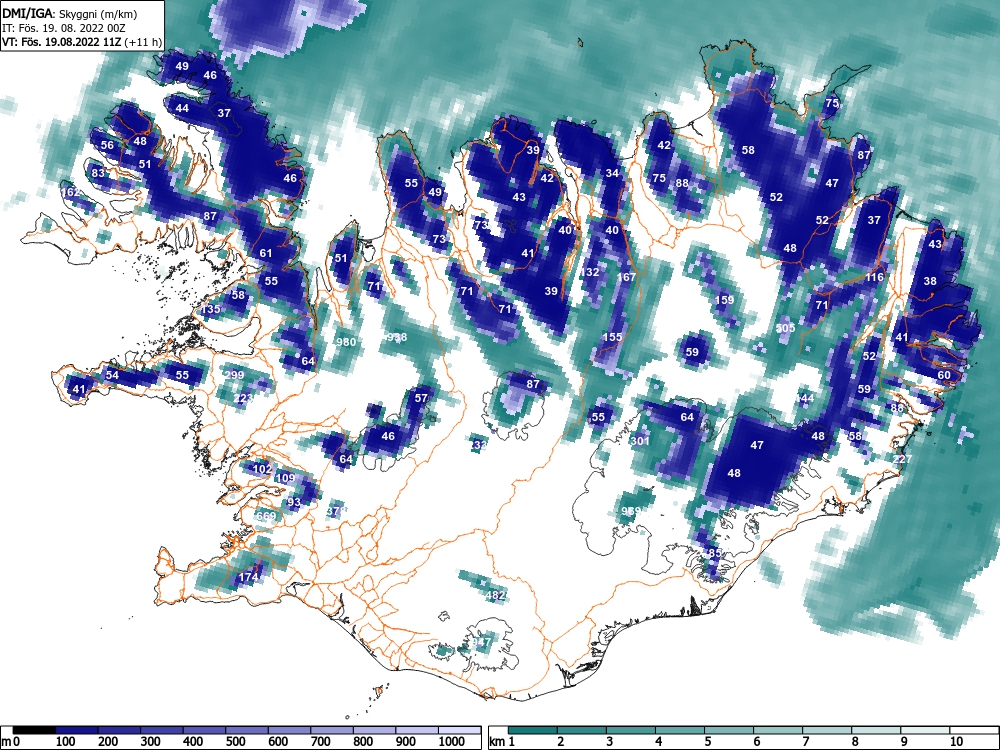1000x750 pixels.
Task: Click the visibility value 505 on the map
Action: 786,328
